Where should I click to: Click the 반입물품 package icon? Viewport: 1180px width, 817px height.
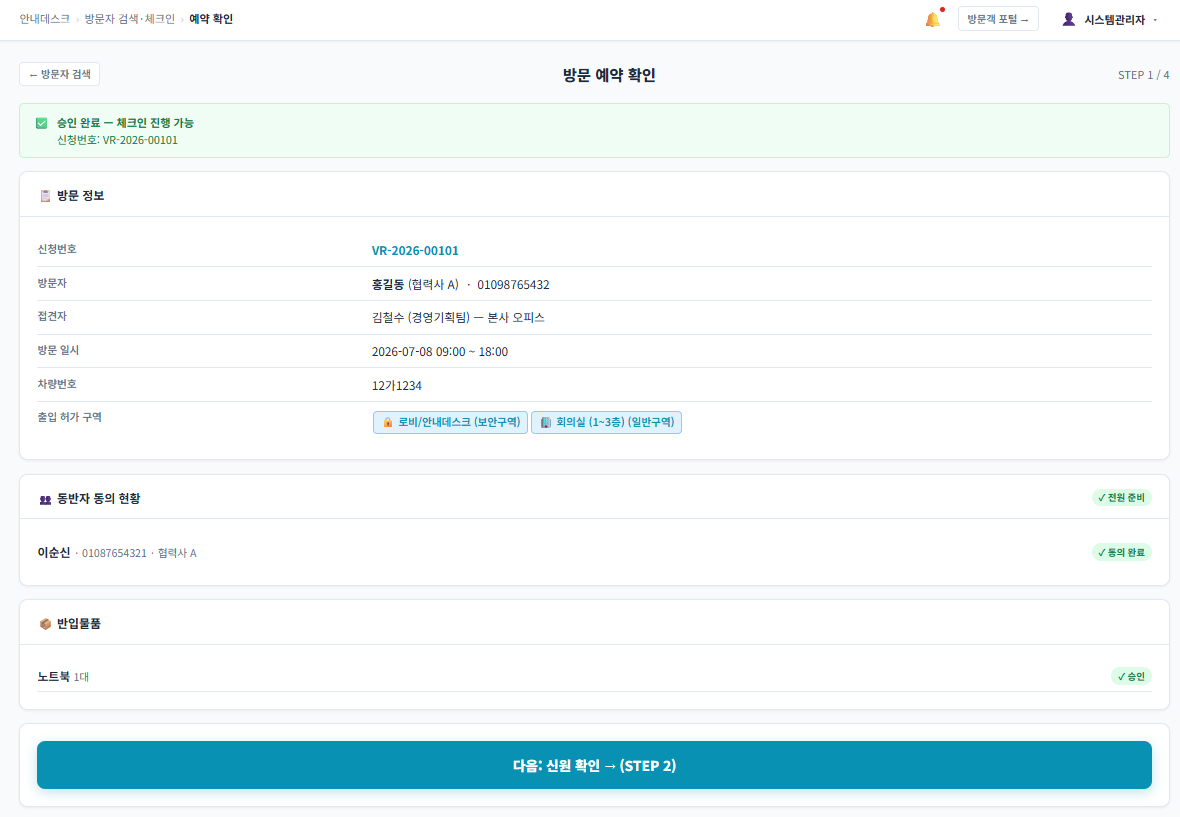click(45, 624)
